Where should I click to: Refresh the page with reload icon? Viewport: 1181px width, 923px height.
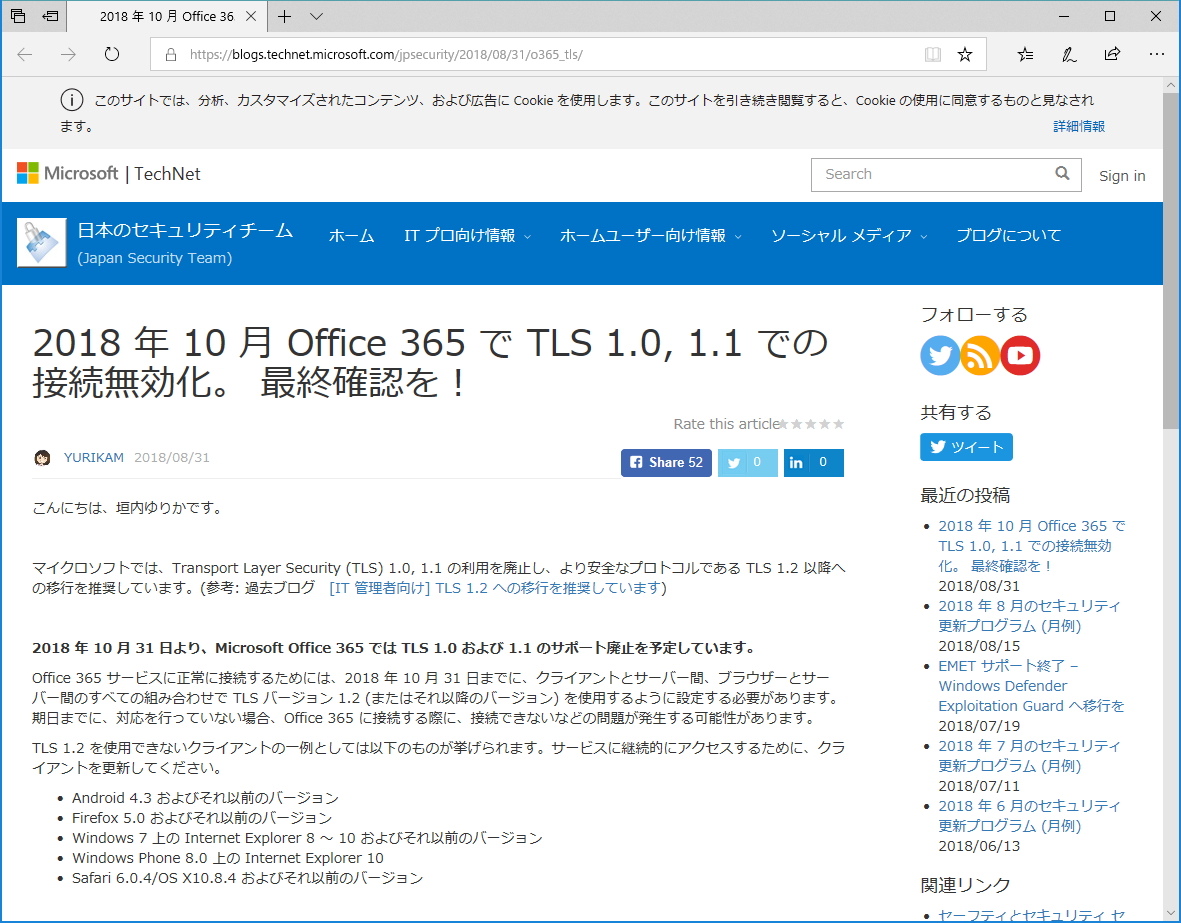click(111, 54)
